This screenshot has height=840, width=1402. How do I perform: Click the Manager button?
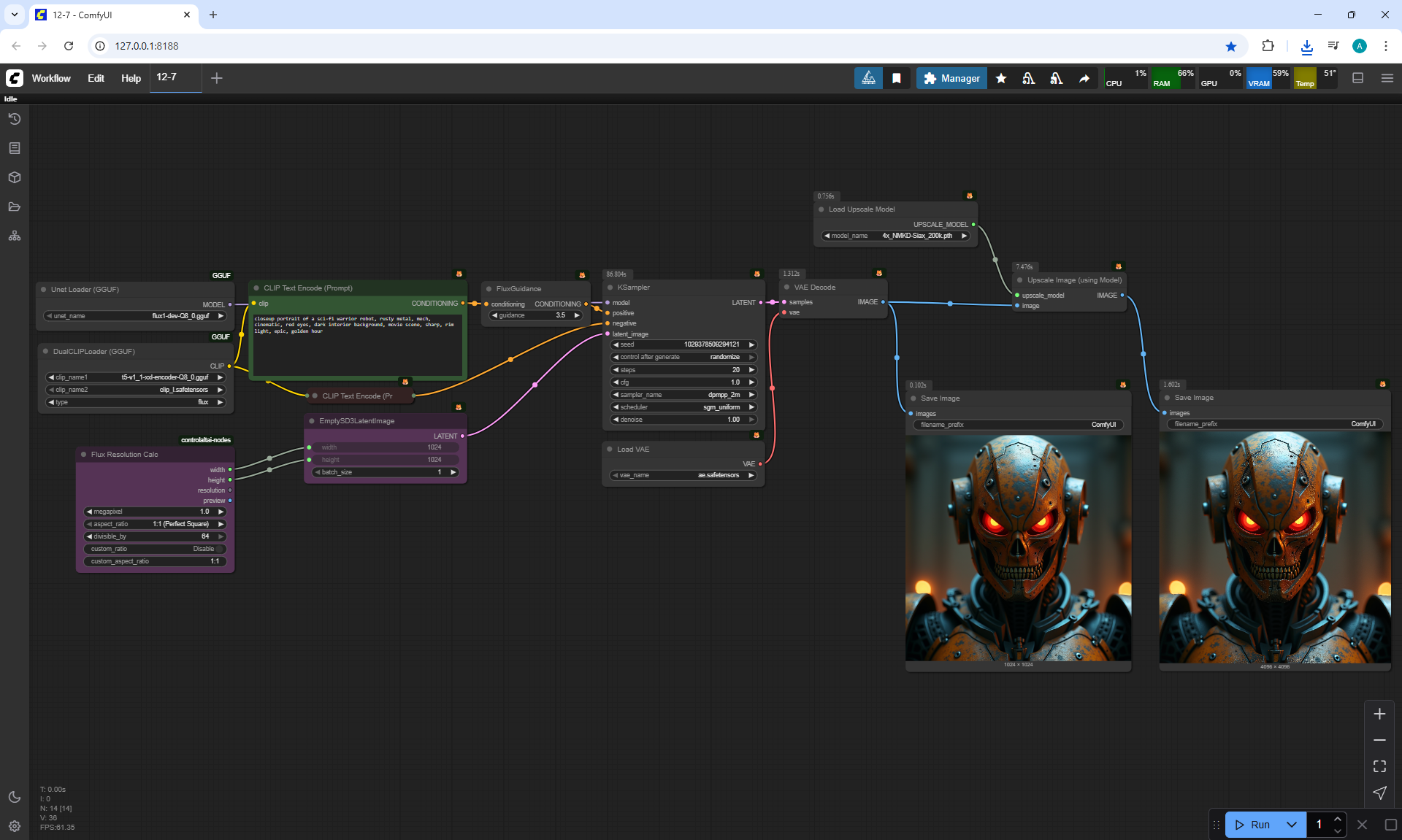pos(951,78)
